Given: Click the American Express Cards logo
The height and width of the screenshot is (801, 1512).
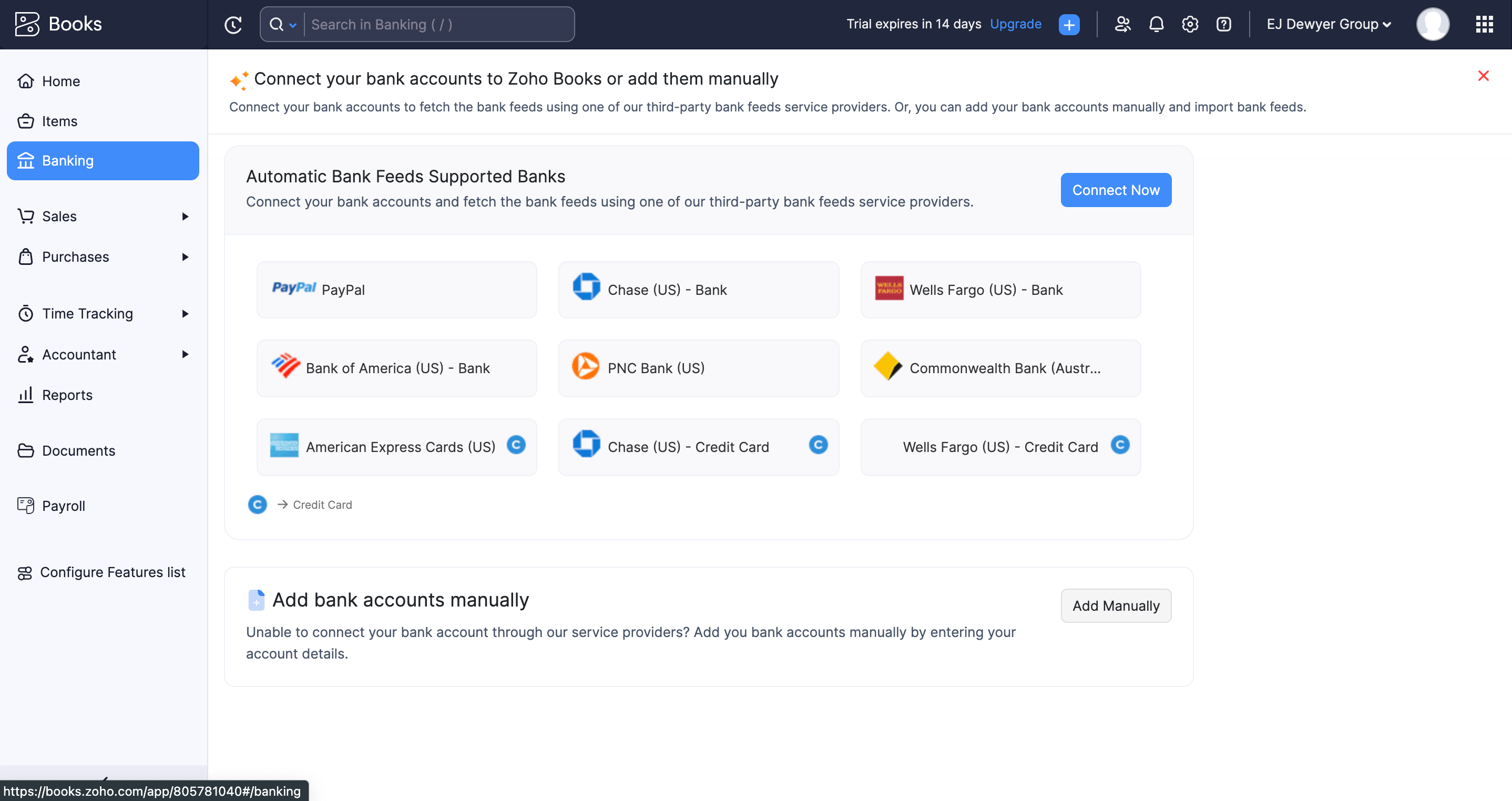Looking at the screenshot, I should [x=284, y=445].
